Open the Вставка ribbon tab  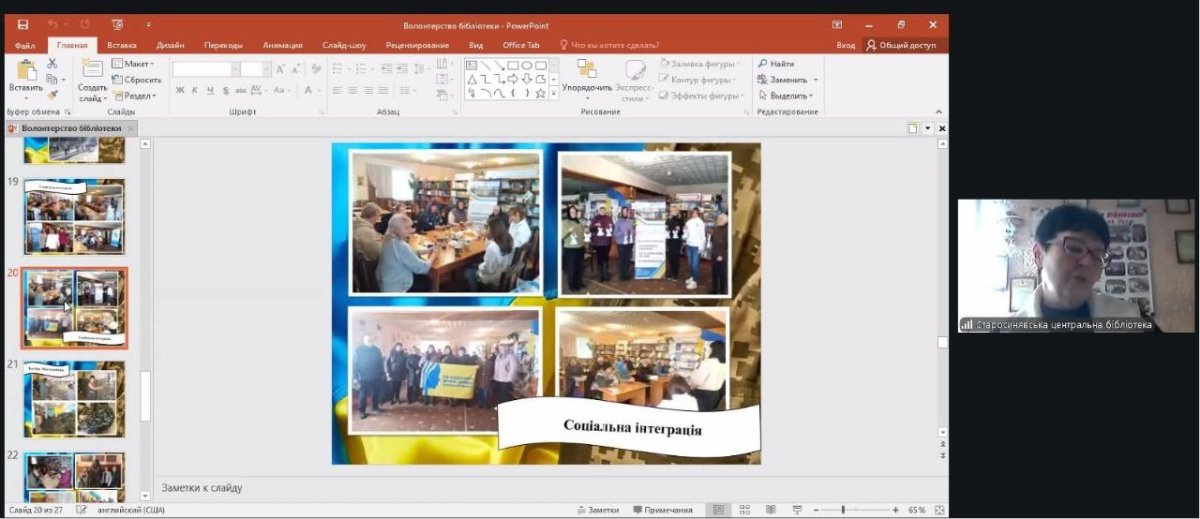click(122, 45)
